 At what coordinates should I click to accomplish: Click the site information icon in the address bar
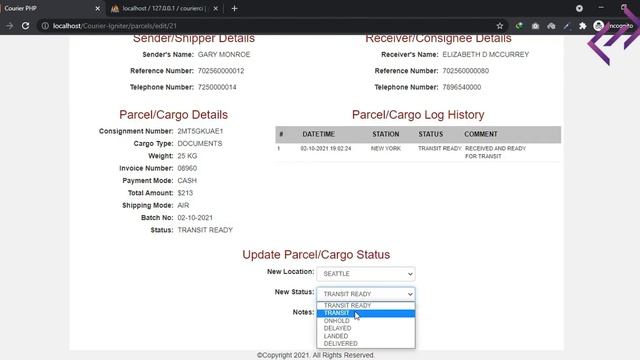click(45, 26)
